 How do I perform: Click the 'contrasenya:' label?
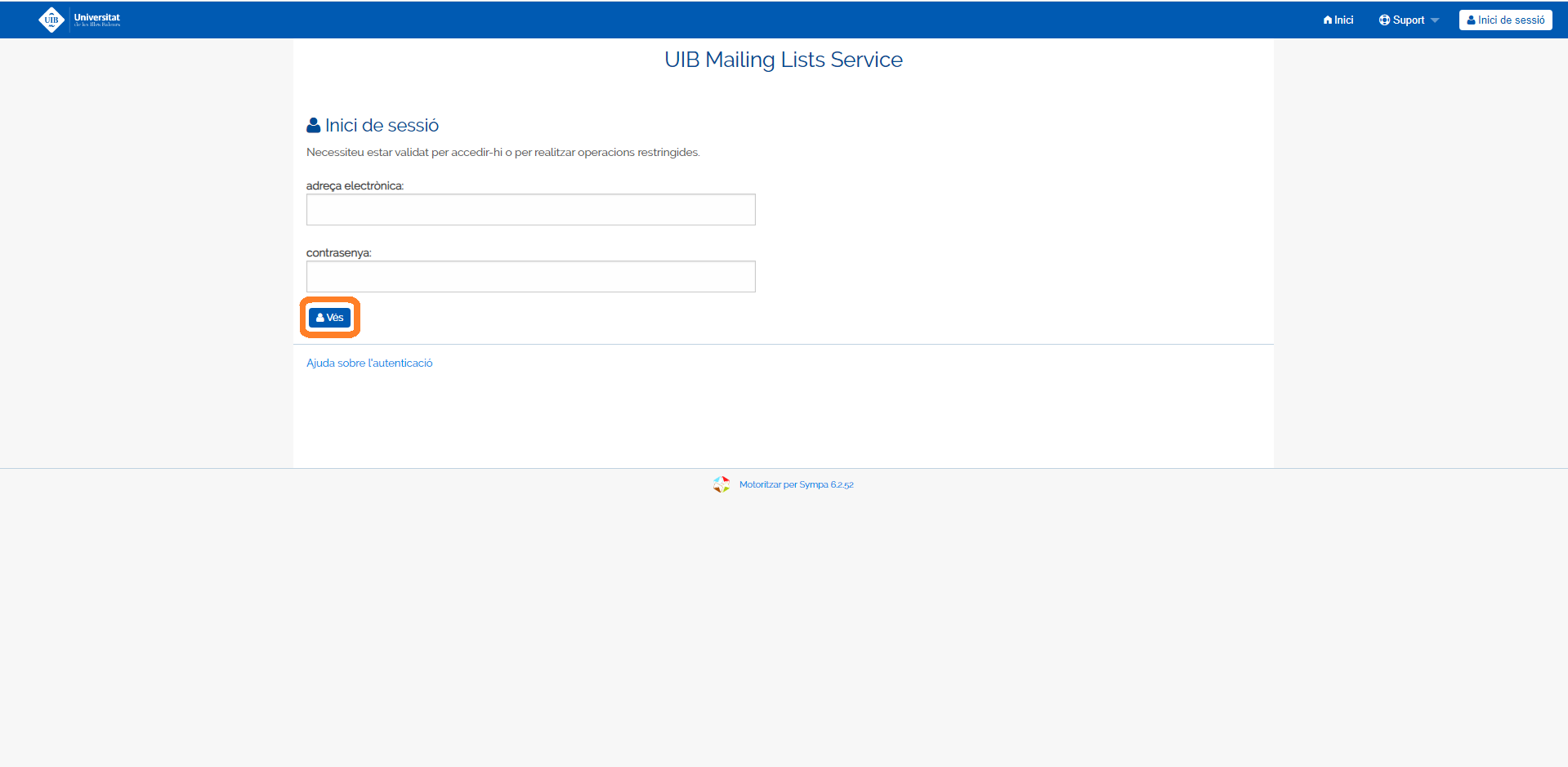338,253
